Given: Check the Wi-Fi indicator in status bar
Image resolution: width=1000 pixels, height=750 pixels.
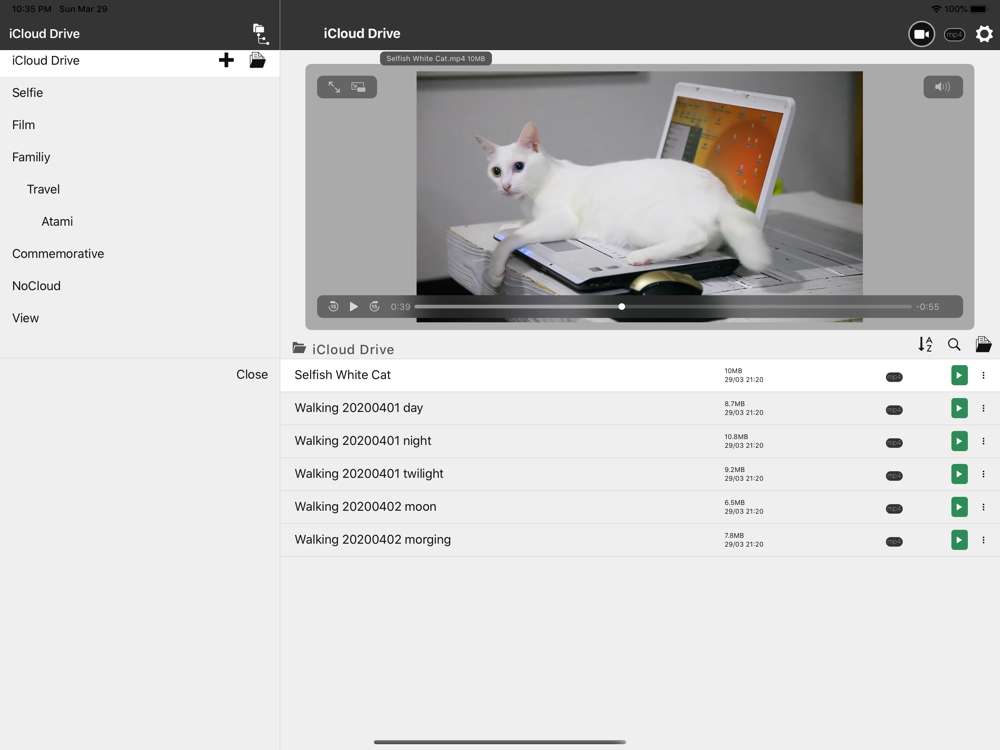Looking at the screenshot, I should (936, 9).
